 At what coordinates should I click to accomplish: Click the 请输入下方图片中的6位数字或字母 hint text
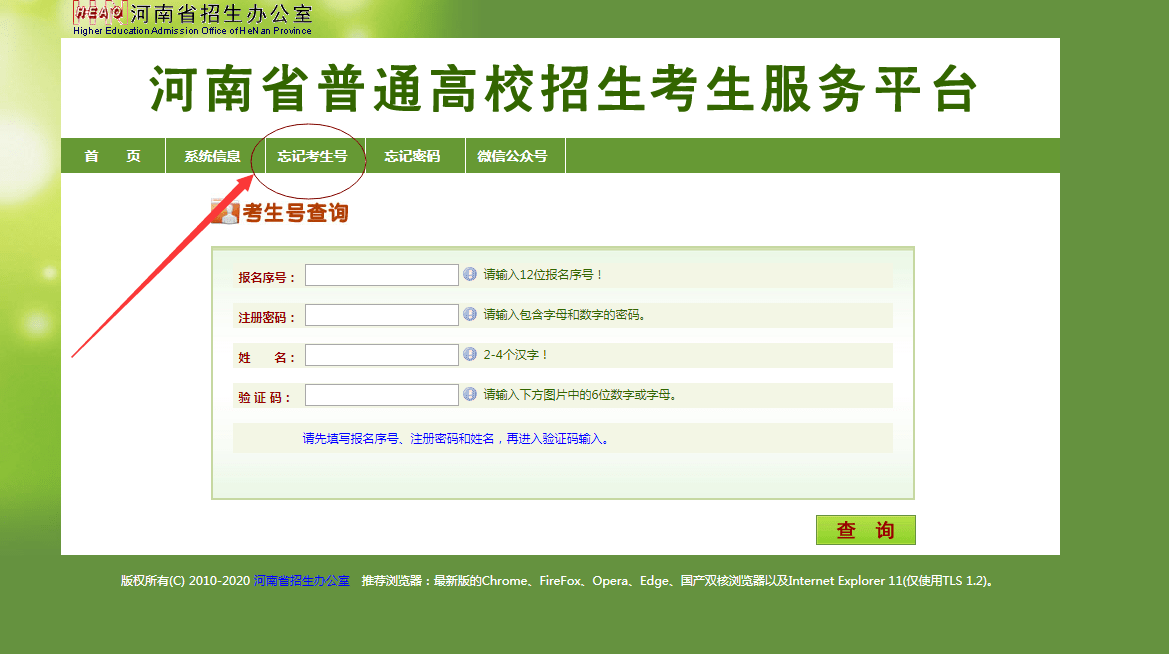tap(580, 394)
